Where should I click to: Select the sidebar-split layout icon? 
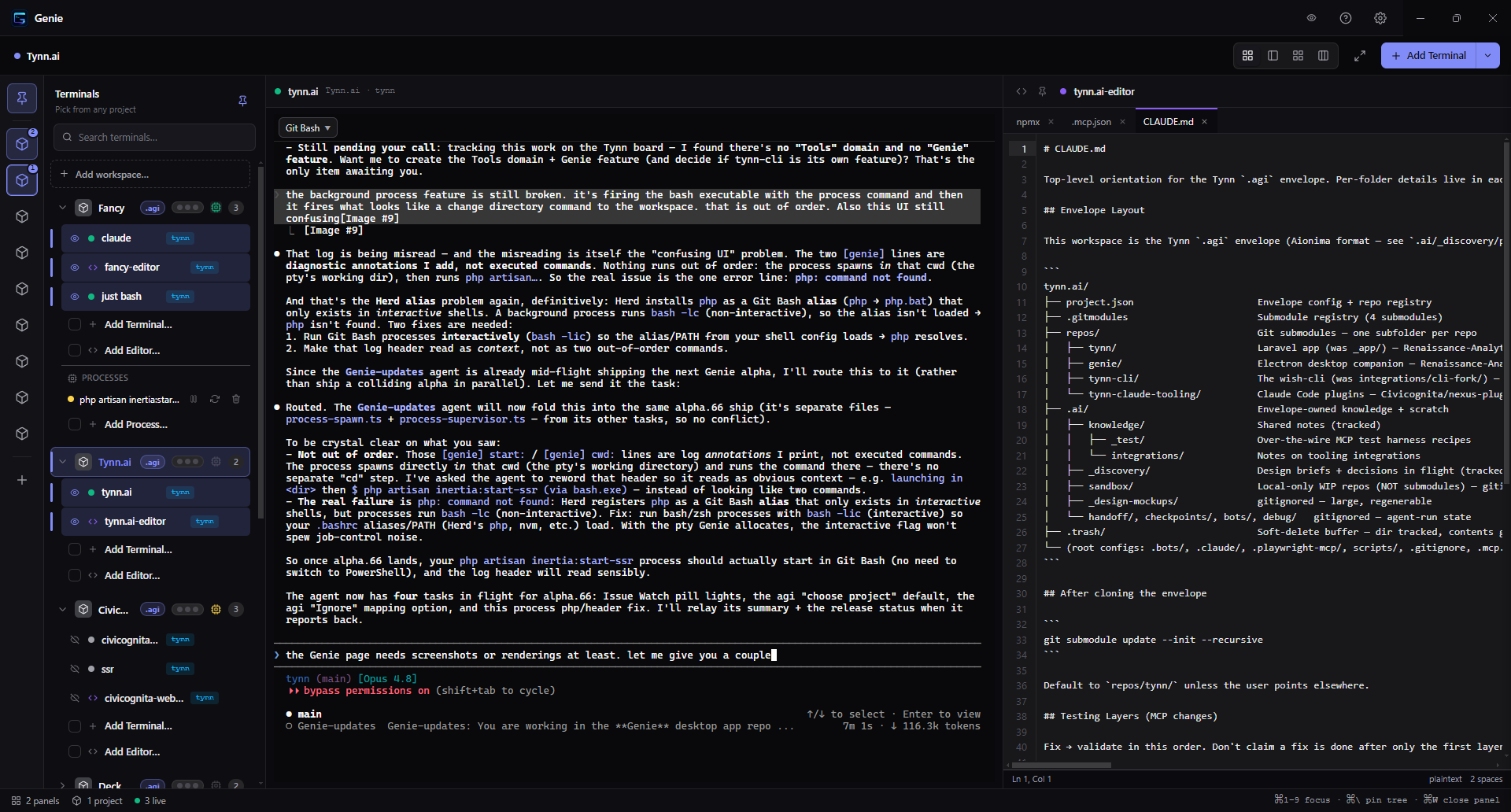pos(1273,56)
